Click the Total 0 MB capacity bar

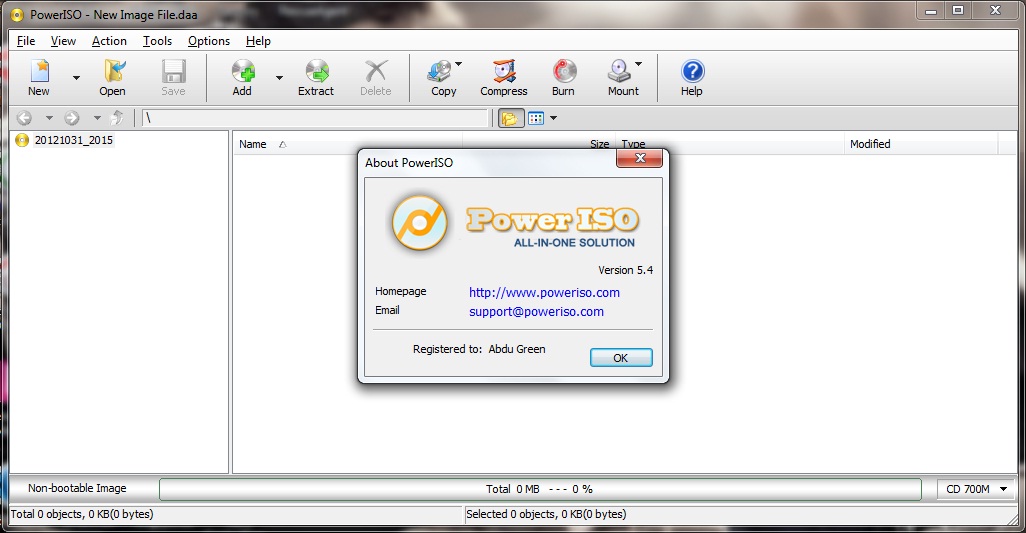(x=540, y=489)
